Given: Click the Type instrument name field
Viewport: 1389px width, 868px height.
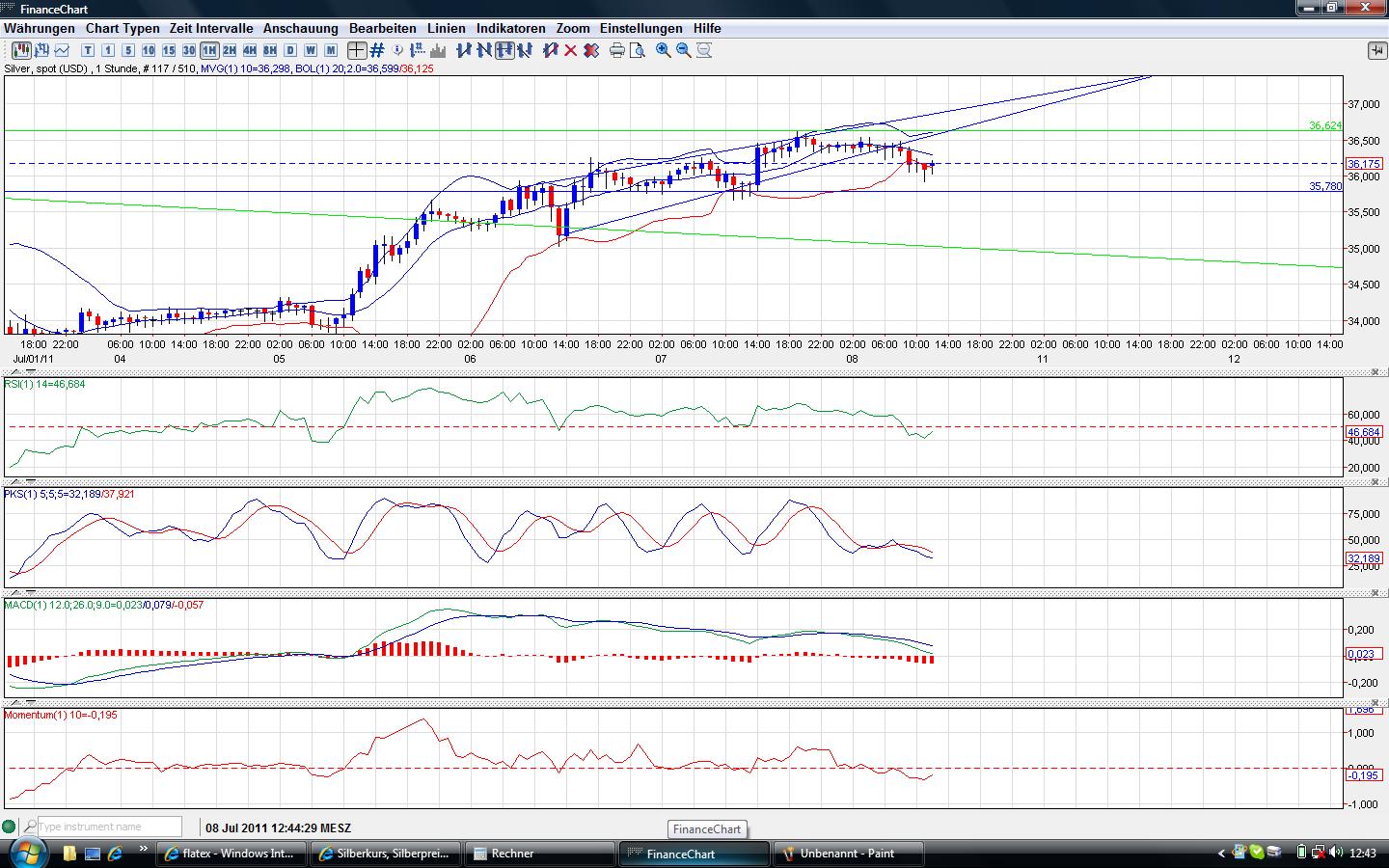Looking at the screenshot, I should pos(109,827).
